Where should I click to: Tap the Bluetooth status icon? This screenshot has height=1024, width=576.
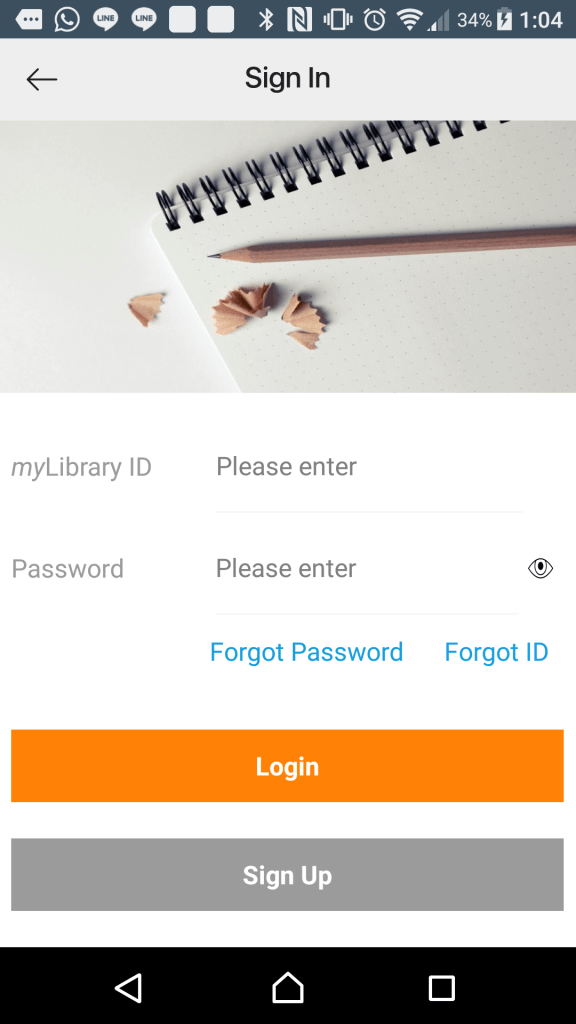(x=266, y=20)
